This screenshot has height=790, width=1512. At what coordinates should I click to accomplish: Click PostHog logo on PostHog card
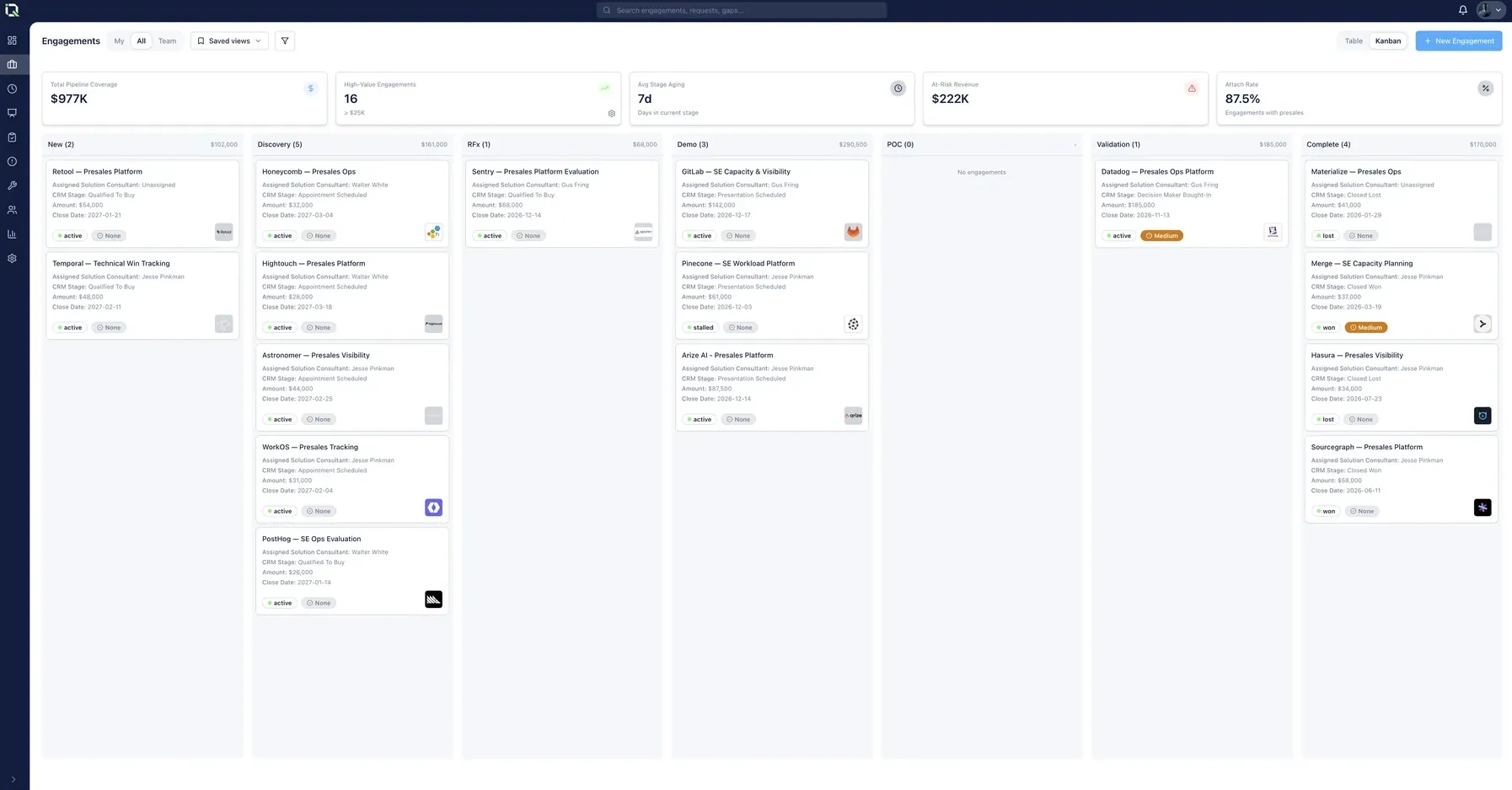tap(433, 599)
